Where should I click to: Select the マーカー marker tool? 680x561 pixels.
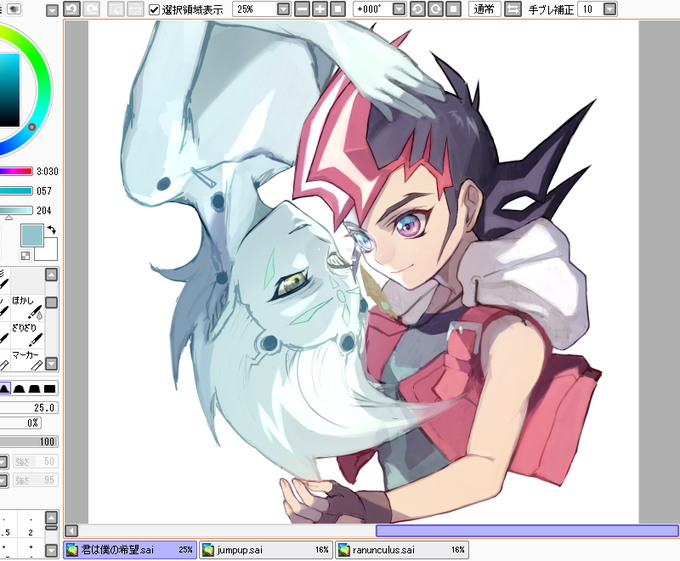coord(27,360)
